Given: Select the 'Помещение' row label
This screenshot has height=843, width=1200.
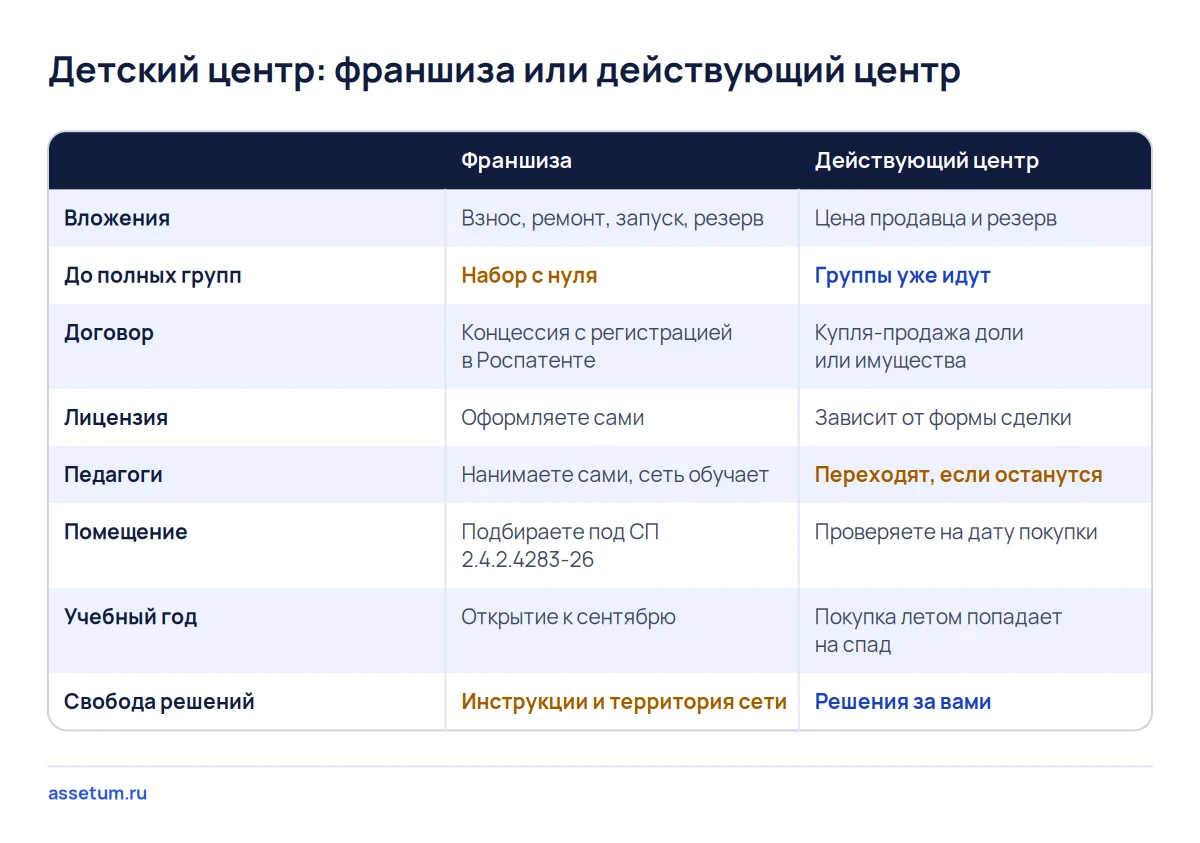Looking at the screenshot, I should [126, 532].
